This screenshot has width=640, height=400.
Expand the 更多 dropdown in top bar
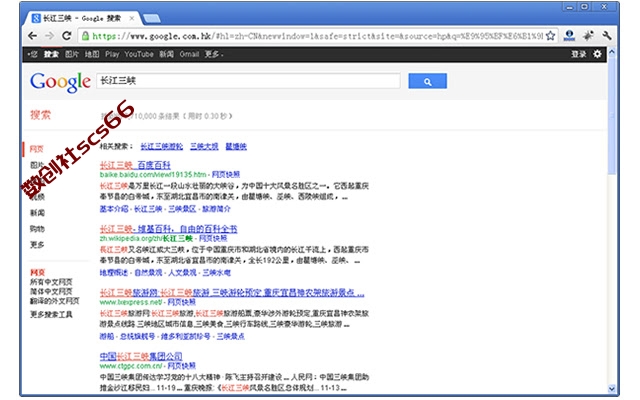(x=213, y=54)
